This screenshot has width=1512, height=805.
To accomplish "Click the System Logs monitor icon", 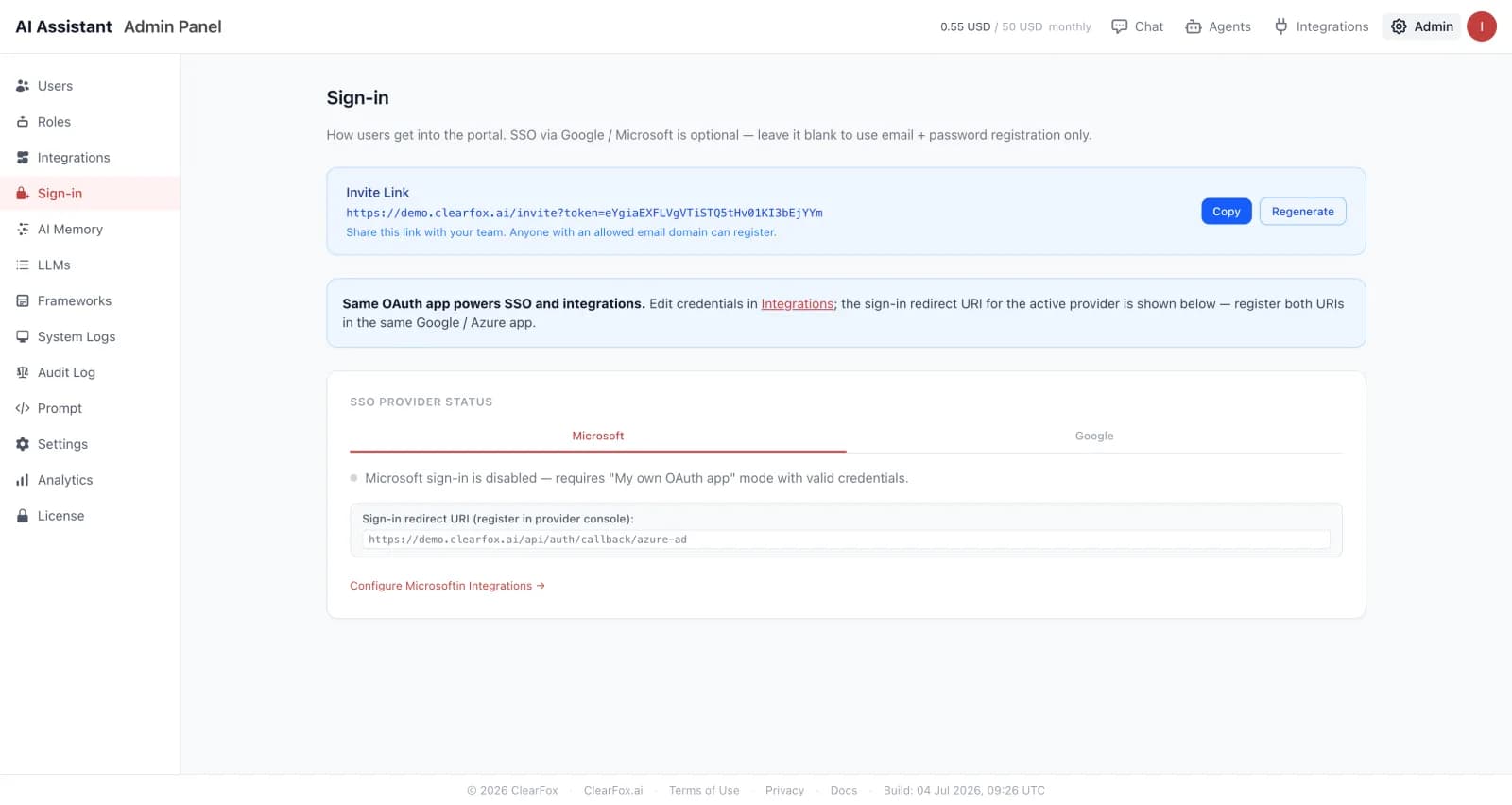I will tap(23, 337).
